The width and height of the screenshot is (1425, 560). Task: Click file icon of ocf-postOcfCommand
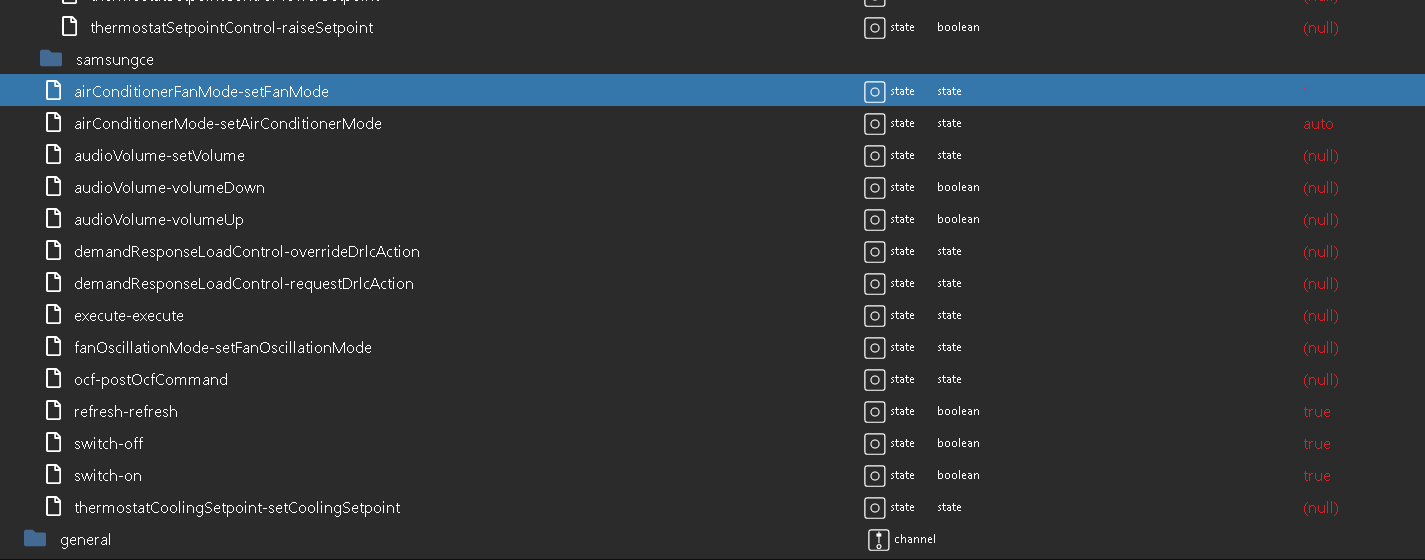click(54, 379)
